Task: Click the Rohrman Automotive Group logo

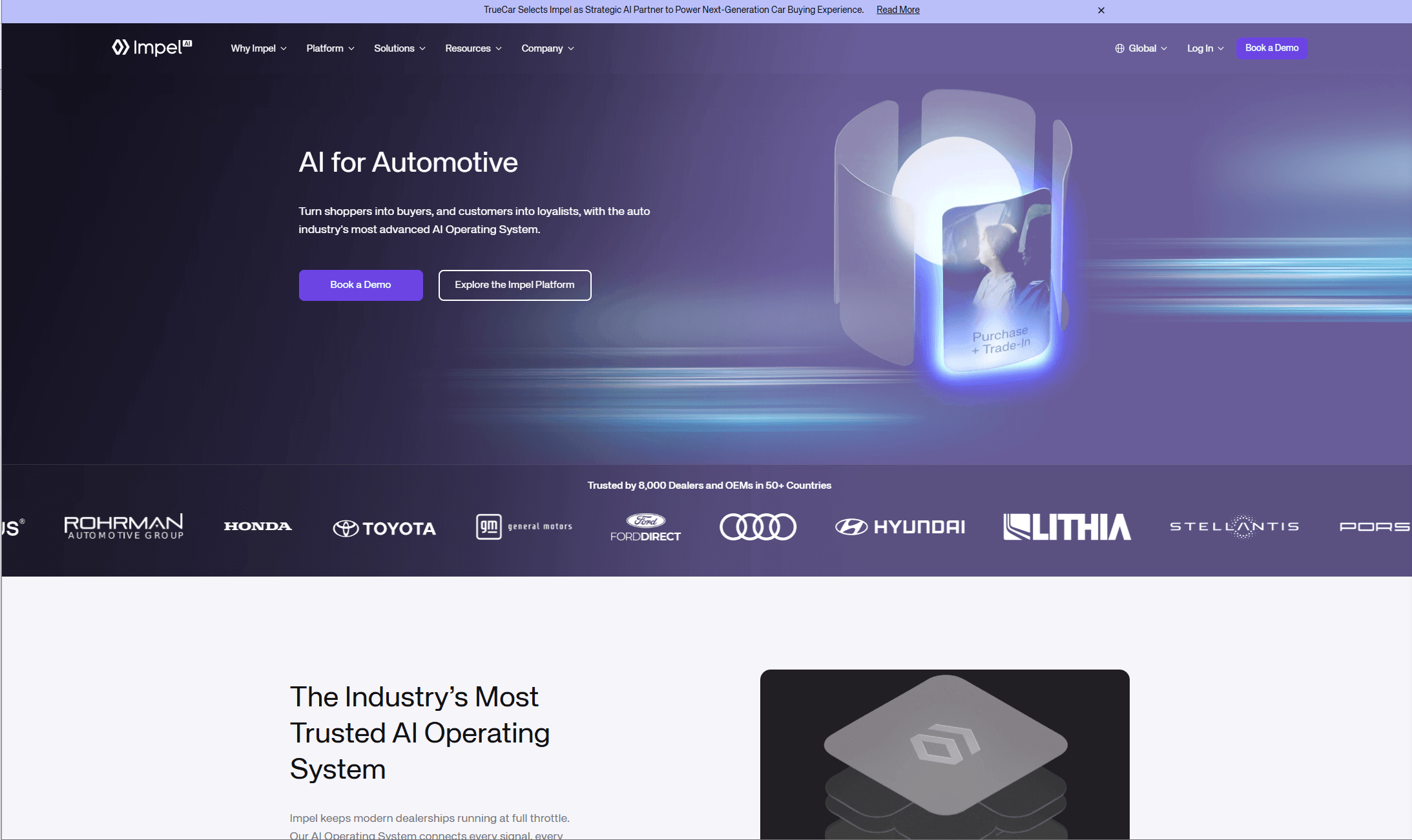Action: click(x=124, y=526)
